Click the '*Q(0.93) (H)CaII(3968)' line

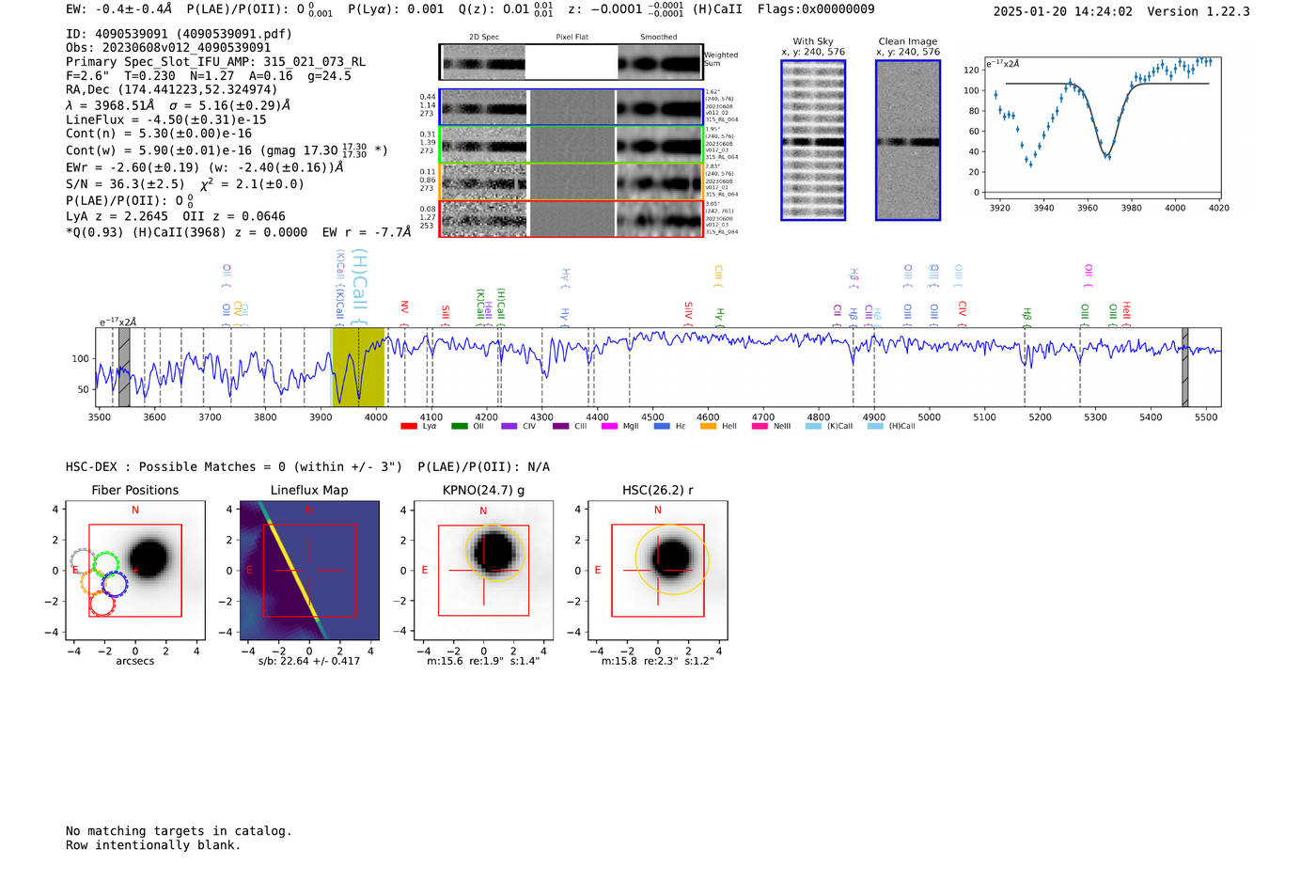point(238,232)
